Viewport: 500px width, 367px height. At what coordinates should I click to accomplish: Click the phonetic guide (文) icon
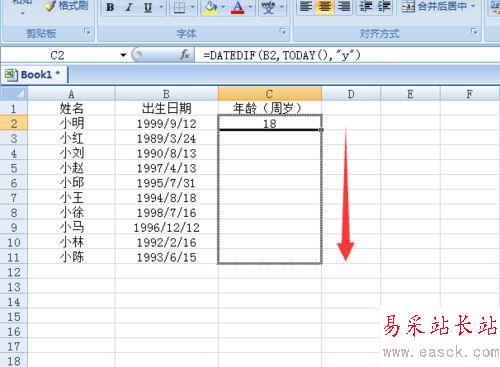point(269,7)
